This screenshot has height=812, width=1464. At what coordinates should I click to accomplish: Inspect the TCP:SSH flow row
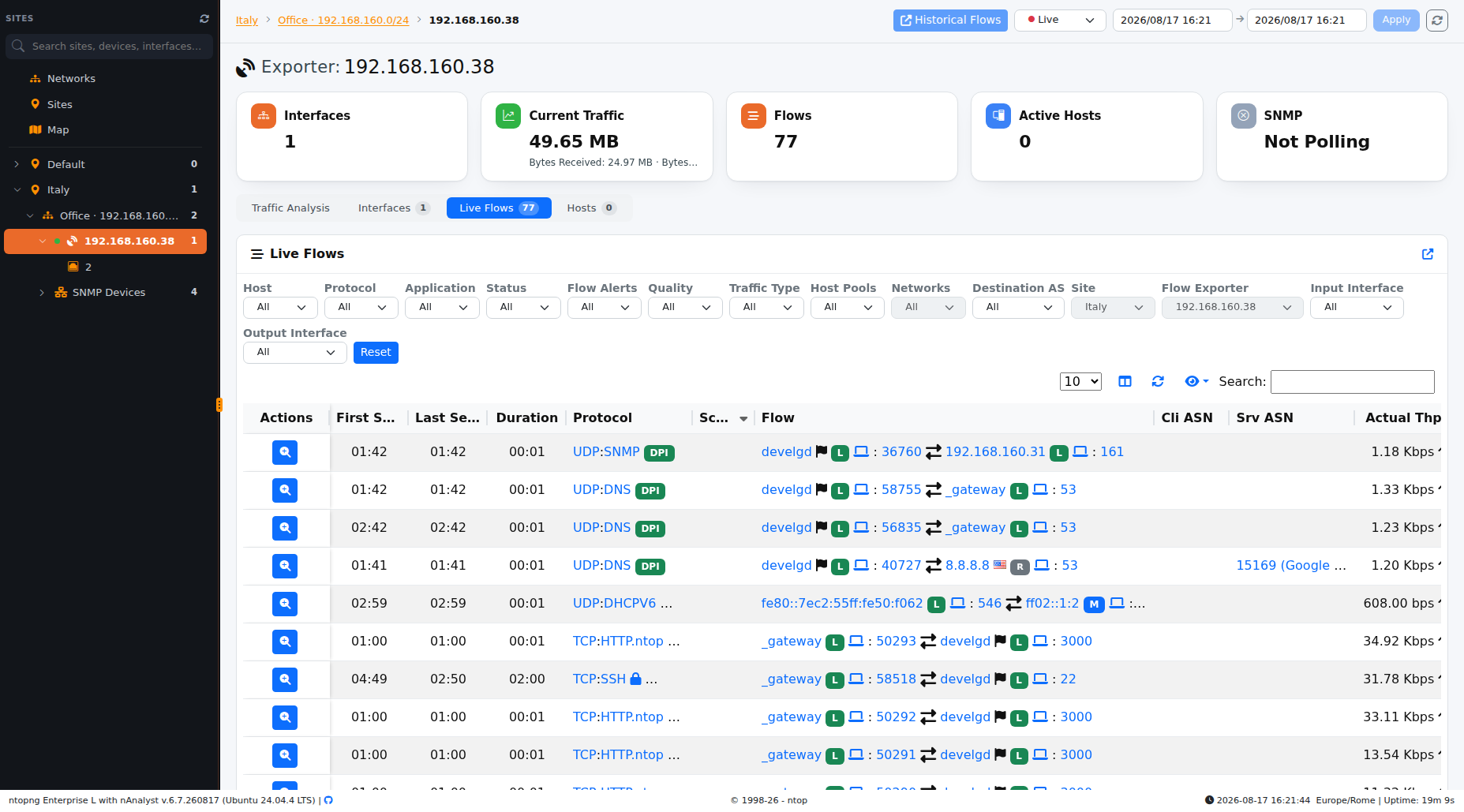coord(285,679)
